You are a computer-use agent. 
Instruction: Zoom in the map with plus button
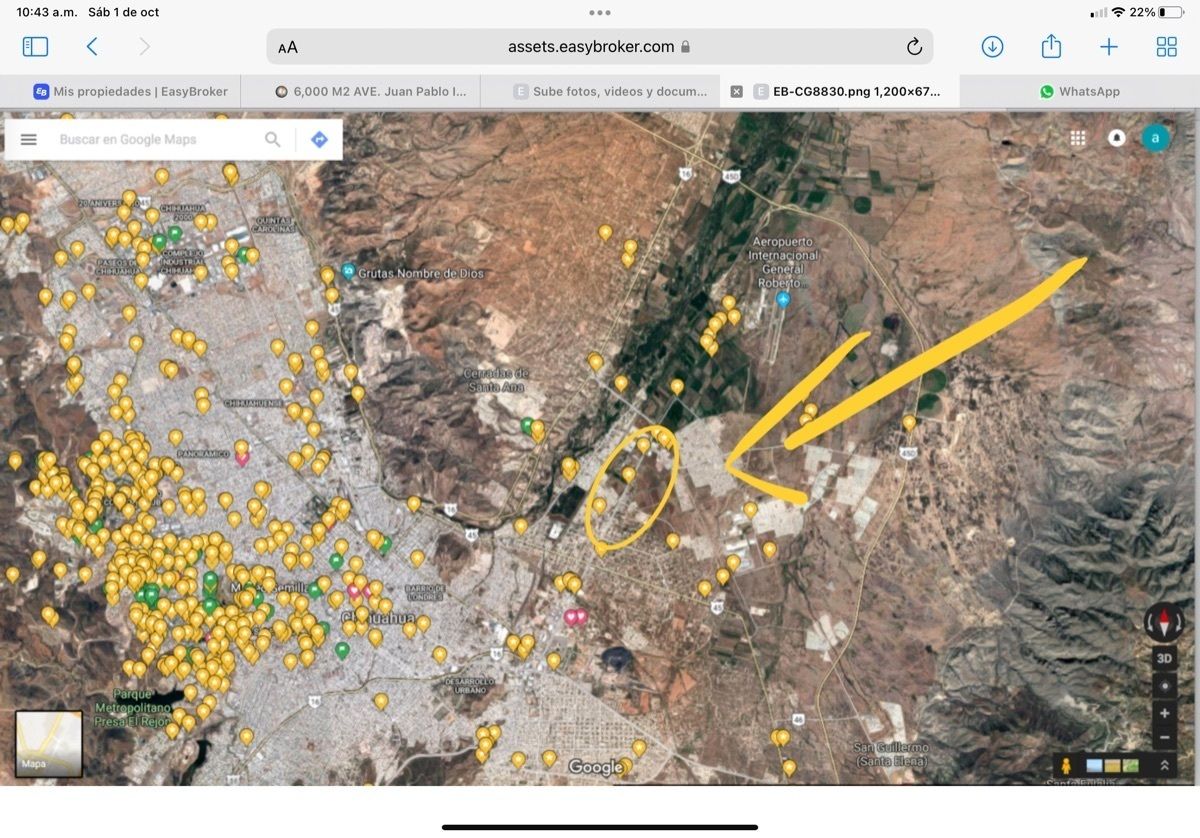[x=1164, y=714]
